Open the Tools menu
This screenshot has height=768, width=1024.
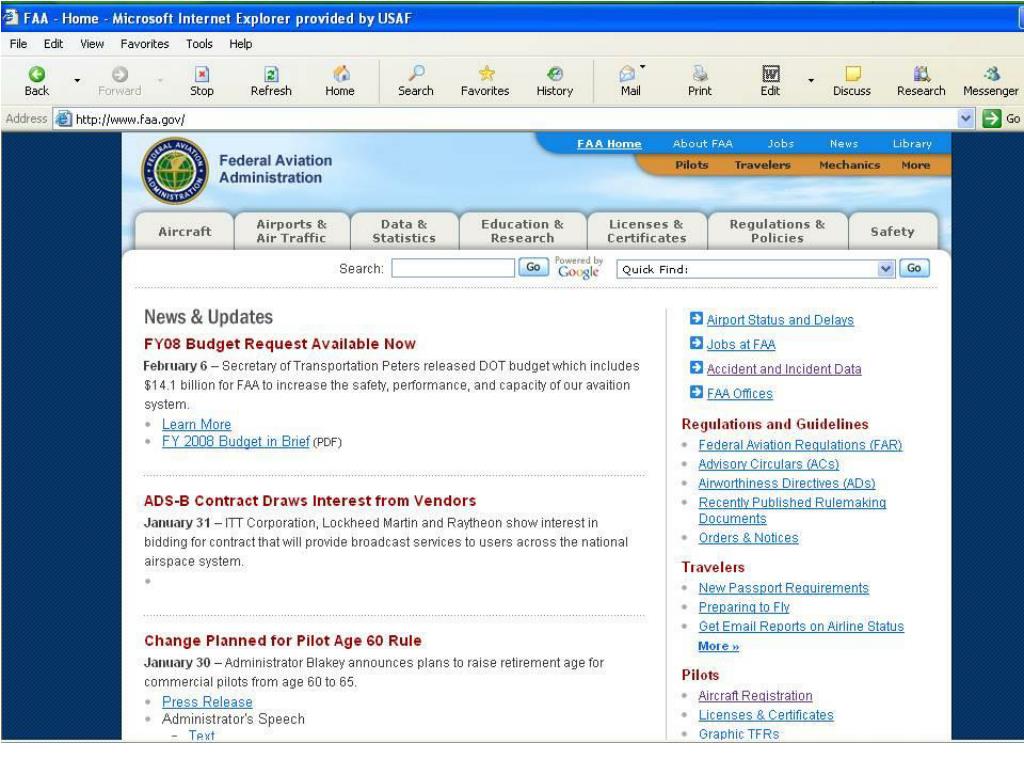click(x=199, y=44)
